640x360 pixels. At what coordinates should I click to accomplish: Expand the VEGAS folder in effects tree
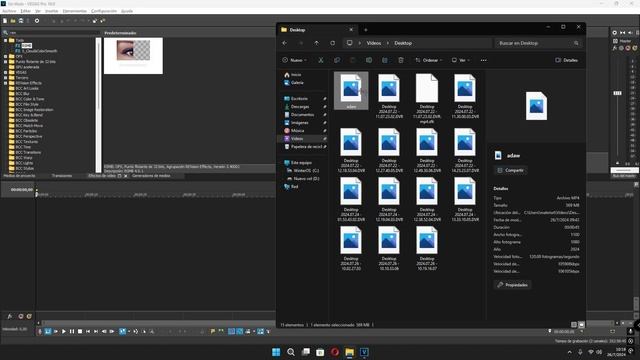[x=6, y=72]
